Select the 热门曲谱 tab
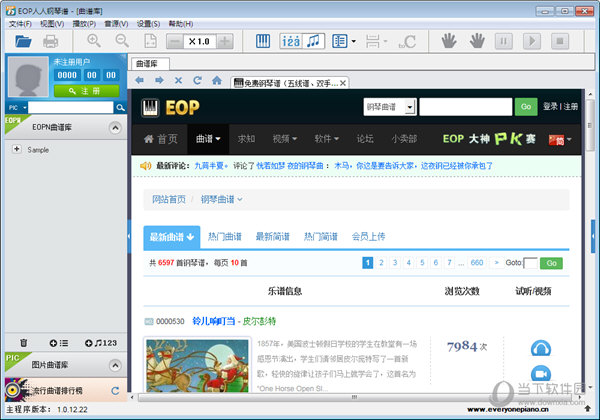Viewport: 600px width, 420px height. (x=225, y=237)
